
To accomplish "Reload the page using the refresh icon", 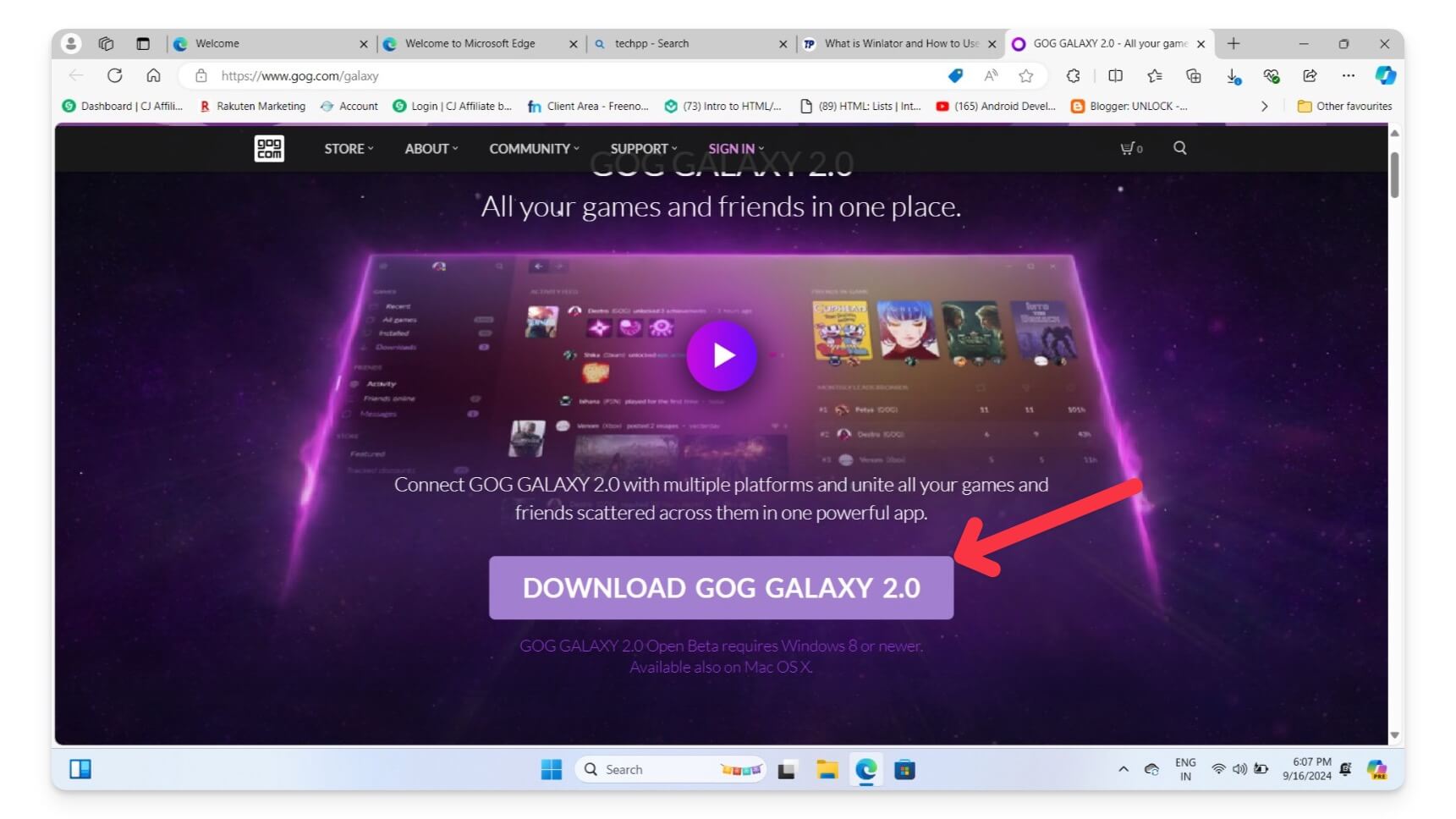I will pyautogui.click(x=115, y=75).
